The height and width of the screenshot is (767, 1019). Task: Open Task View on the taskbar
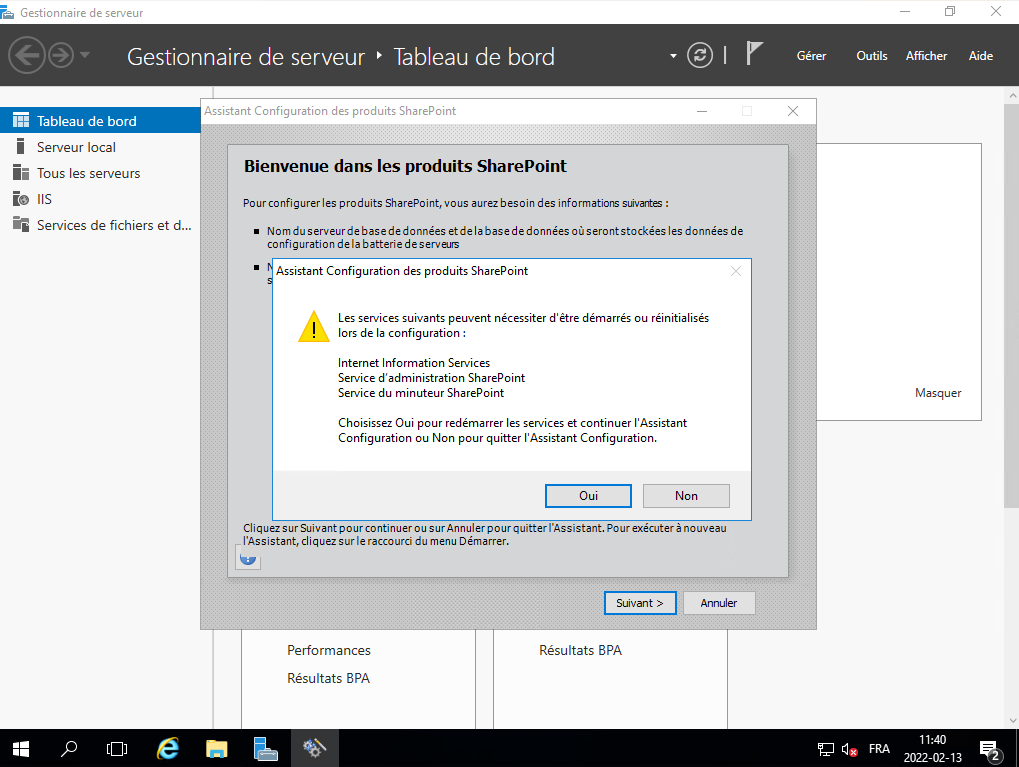point(117,749)
